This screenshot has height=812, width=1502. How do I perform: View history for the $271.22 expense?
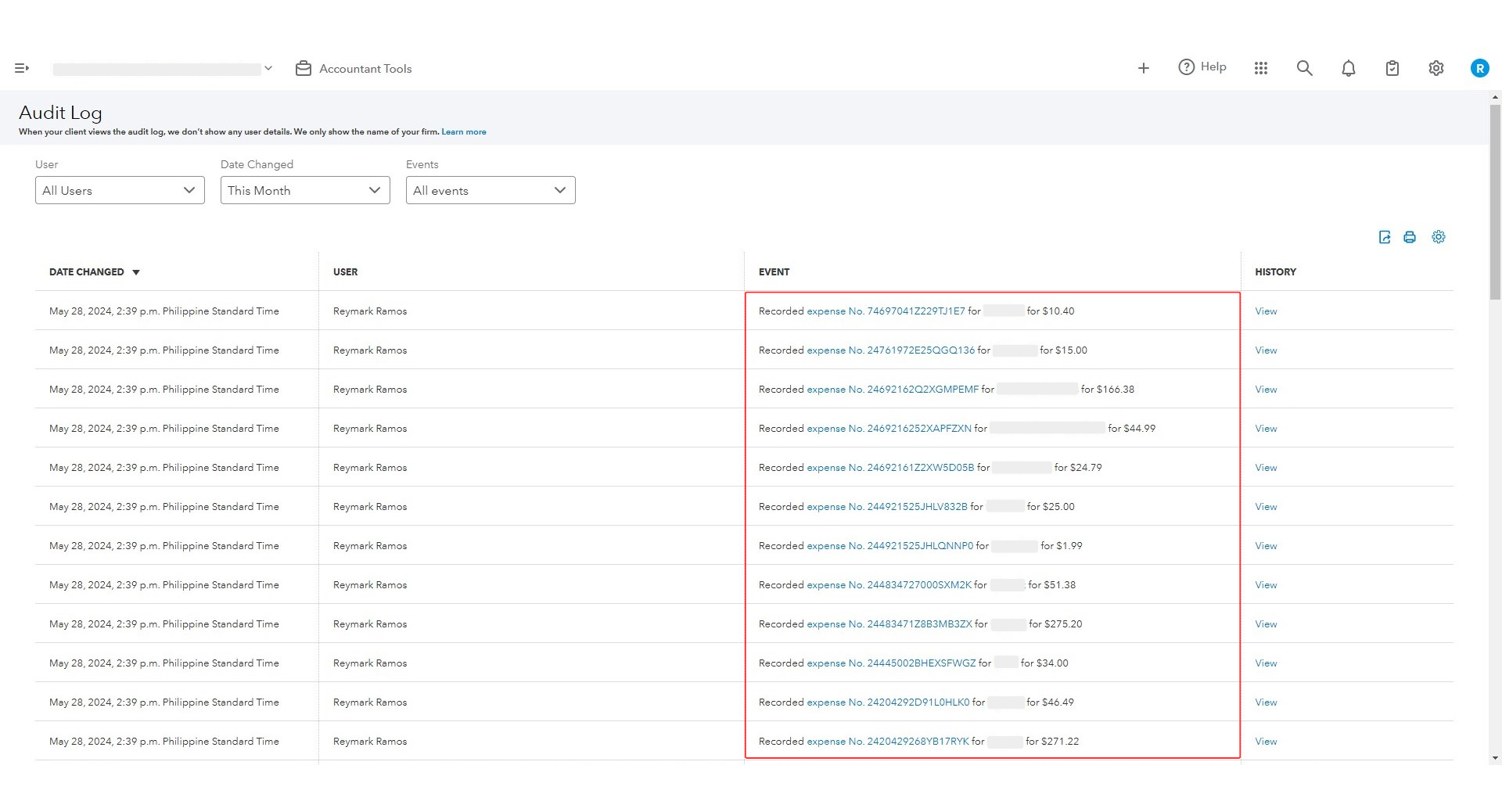point(1266,742)
